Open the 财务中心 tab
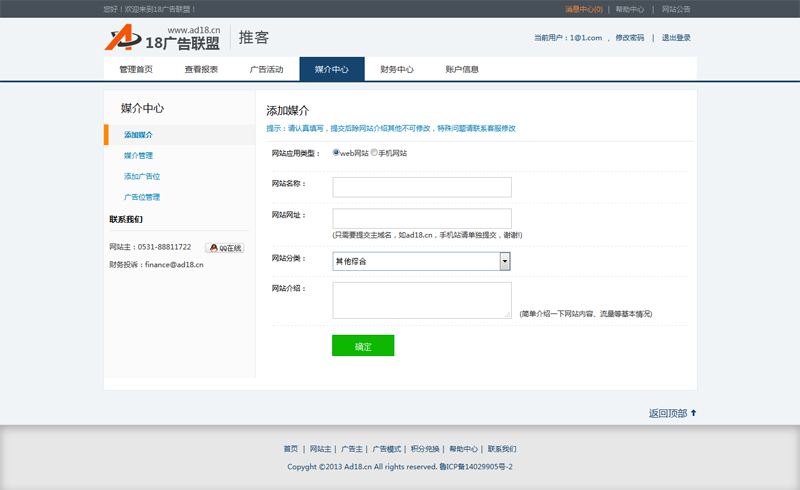Viewport: 800px width, 490px height. coord(397,70)
